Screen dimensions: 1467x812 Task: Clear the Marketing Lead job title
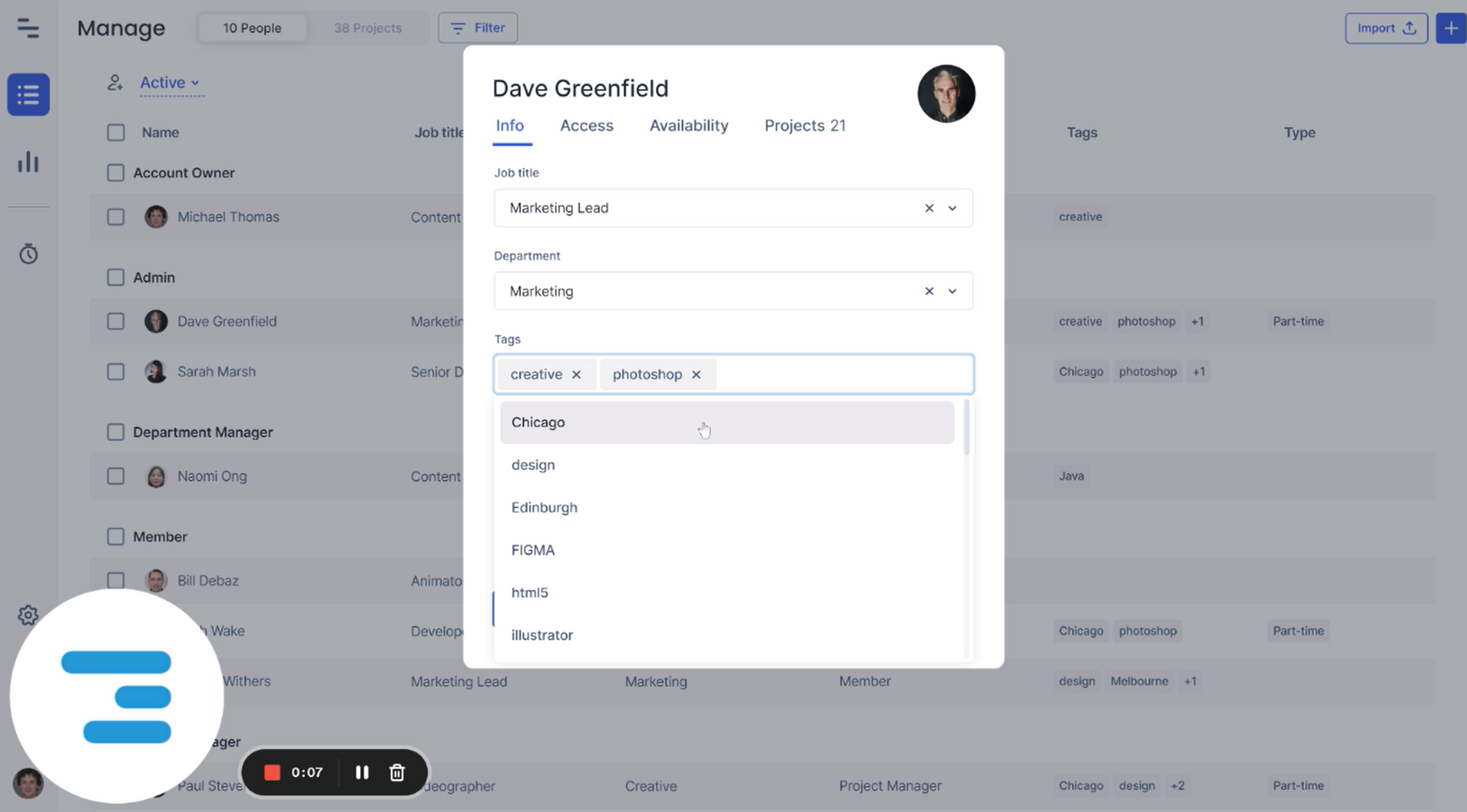pyautogui.click(x=929, y=208)
